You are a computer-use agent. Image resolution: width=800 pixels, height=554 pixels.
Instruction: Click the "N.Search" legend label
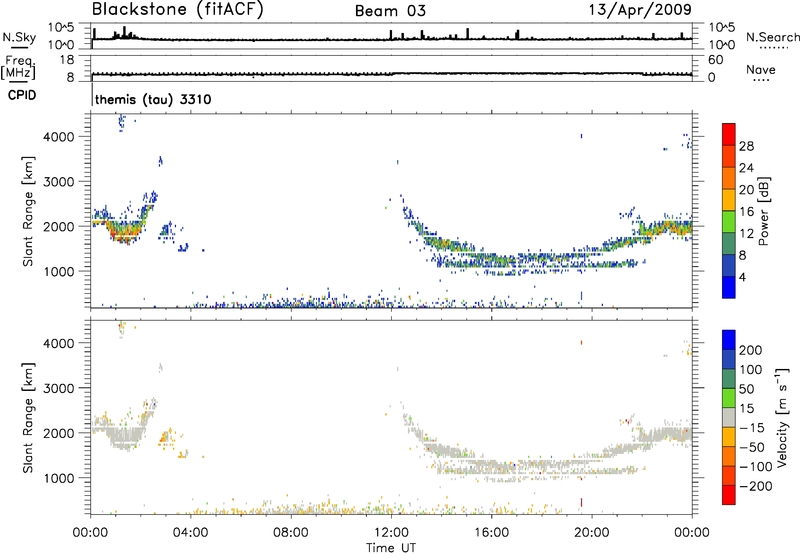(773, 37)
